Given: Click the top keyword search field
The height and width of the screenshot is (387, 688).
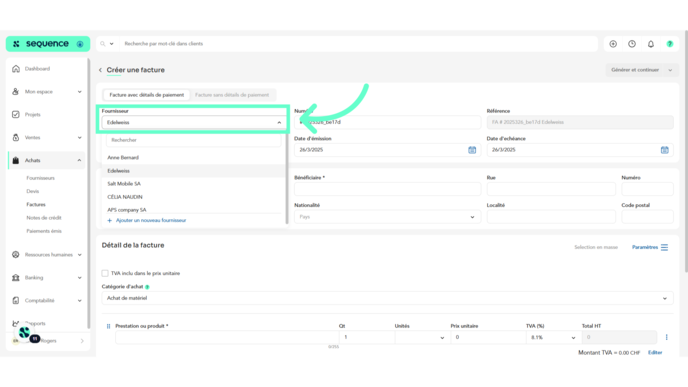Looking at the screenshot, I should (x=359, y=44).
